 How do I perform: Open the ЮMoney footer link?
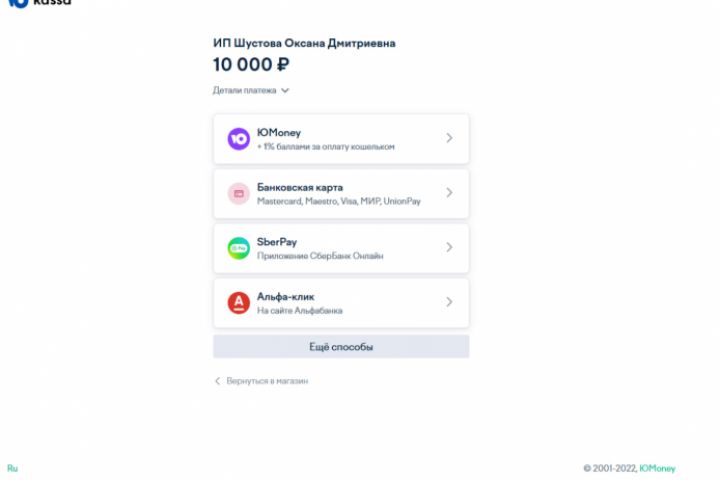[657, 468]
